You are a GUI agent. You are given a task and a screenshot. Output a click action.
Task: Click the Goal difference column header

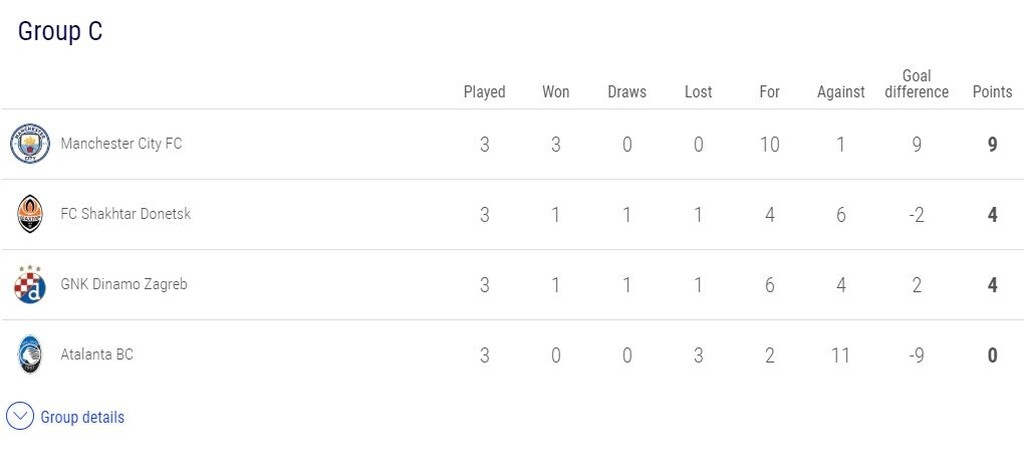pos(916,84)
